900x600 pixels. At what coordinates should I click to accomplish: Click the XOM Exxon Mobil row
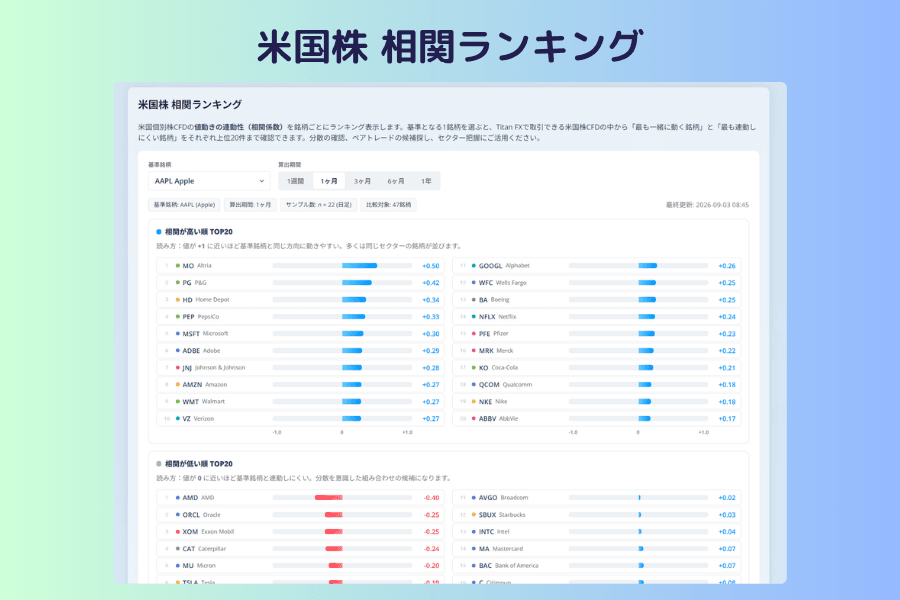pyautogui.click(x=300, y=532)
